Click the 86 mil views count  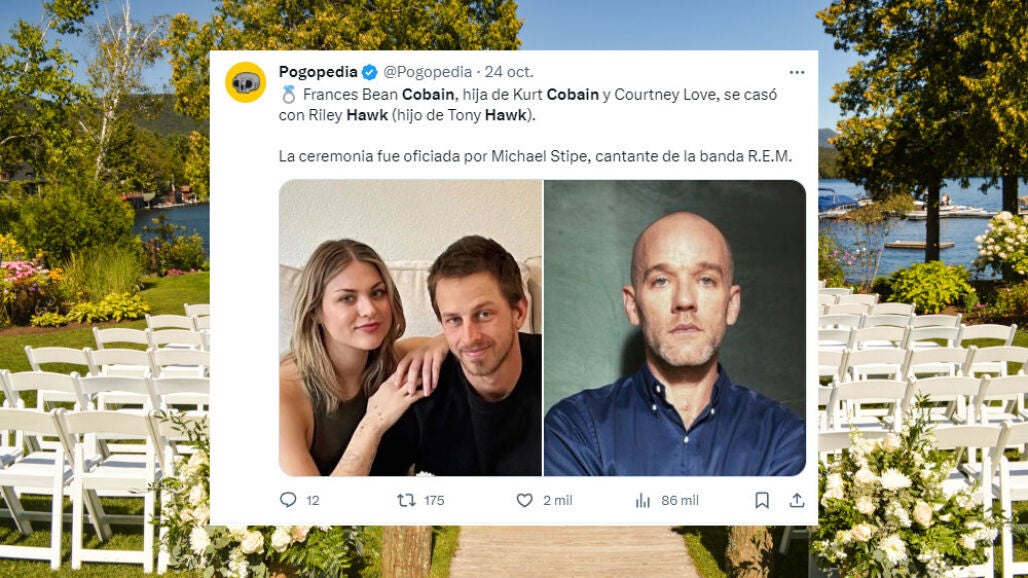pos(680,501)
